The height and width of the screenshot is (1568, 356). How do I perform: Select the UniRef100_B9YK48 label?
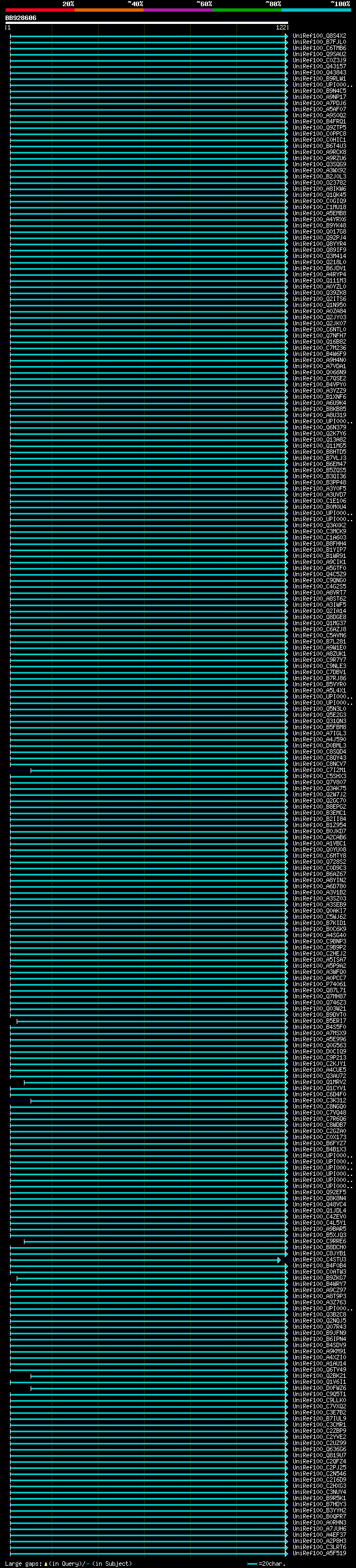319,225
